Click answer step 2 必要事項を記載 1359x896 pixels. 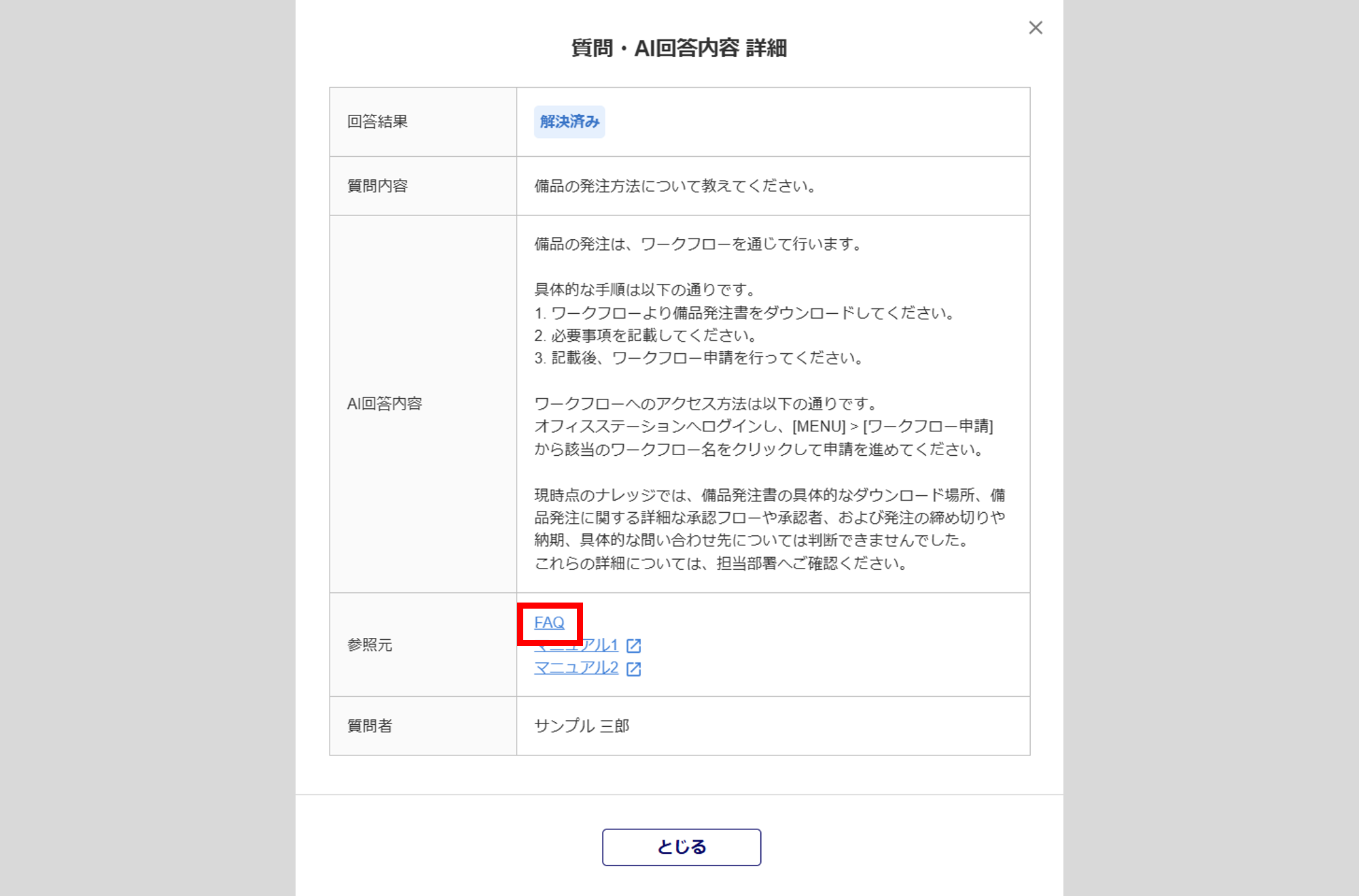point(646,336)
